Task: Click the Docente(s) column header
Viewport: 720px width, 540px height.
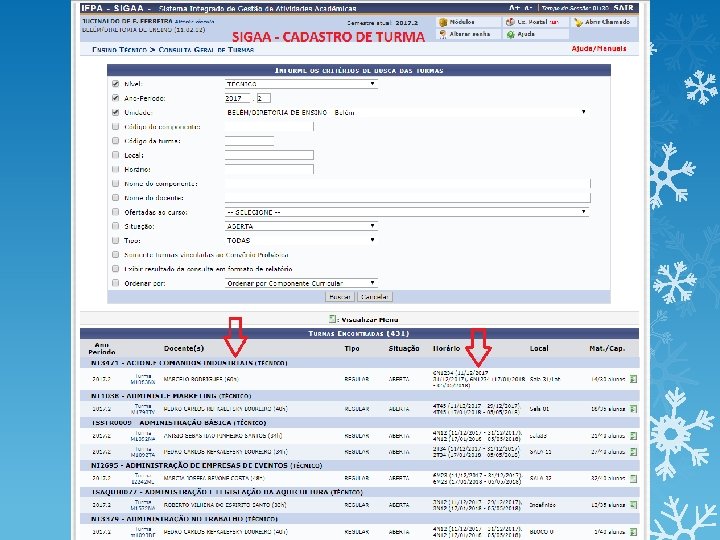Action: tap(184, 349)
